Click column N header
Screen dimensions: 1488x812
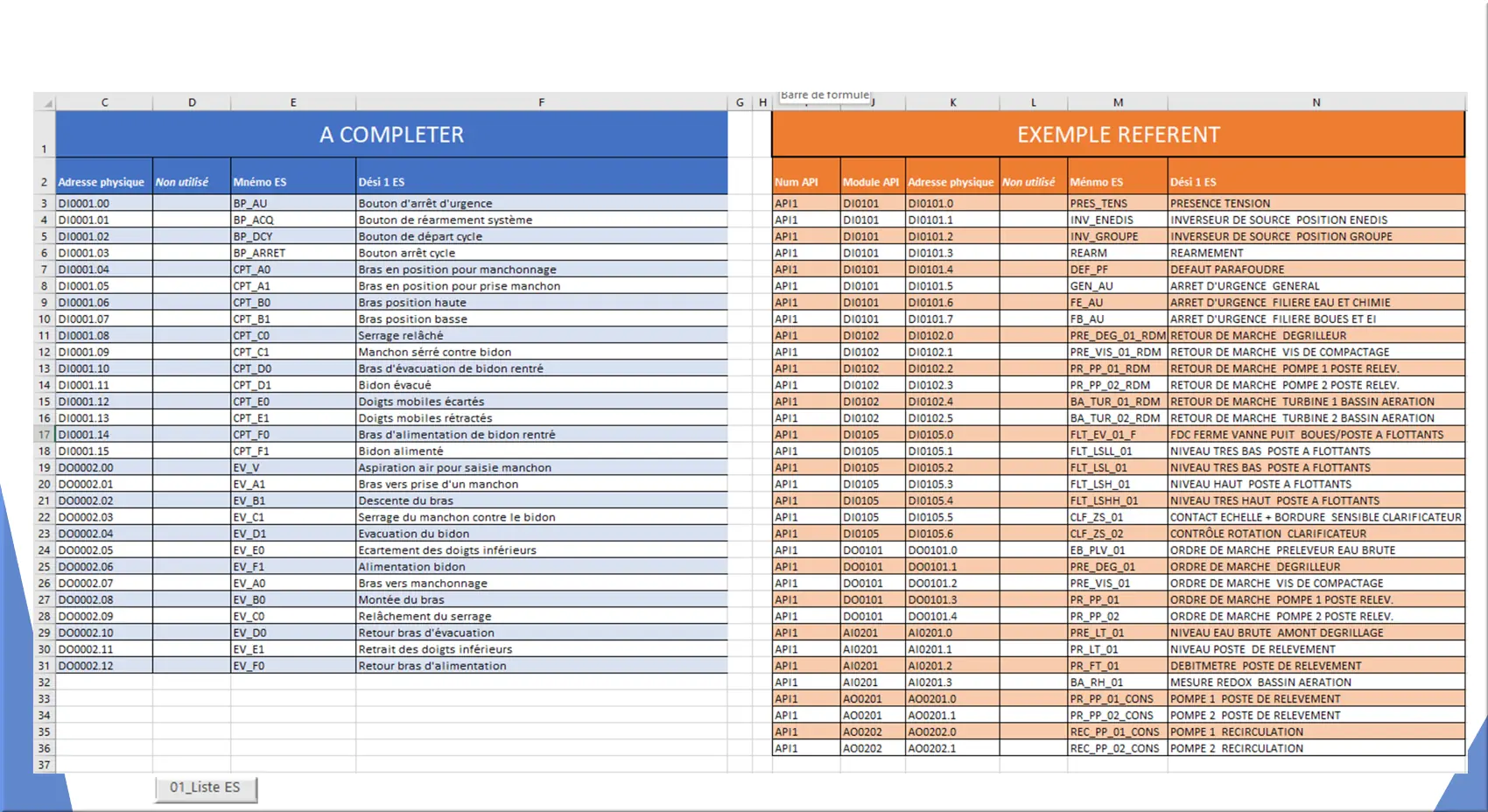(1316, 102)
